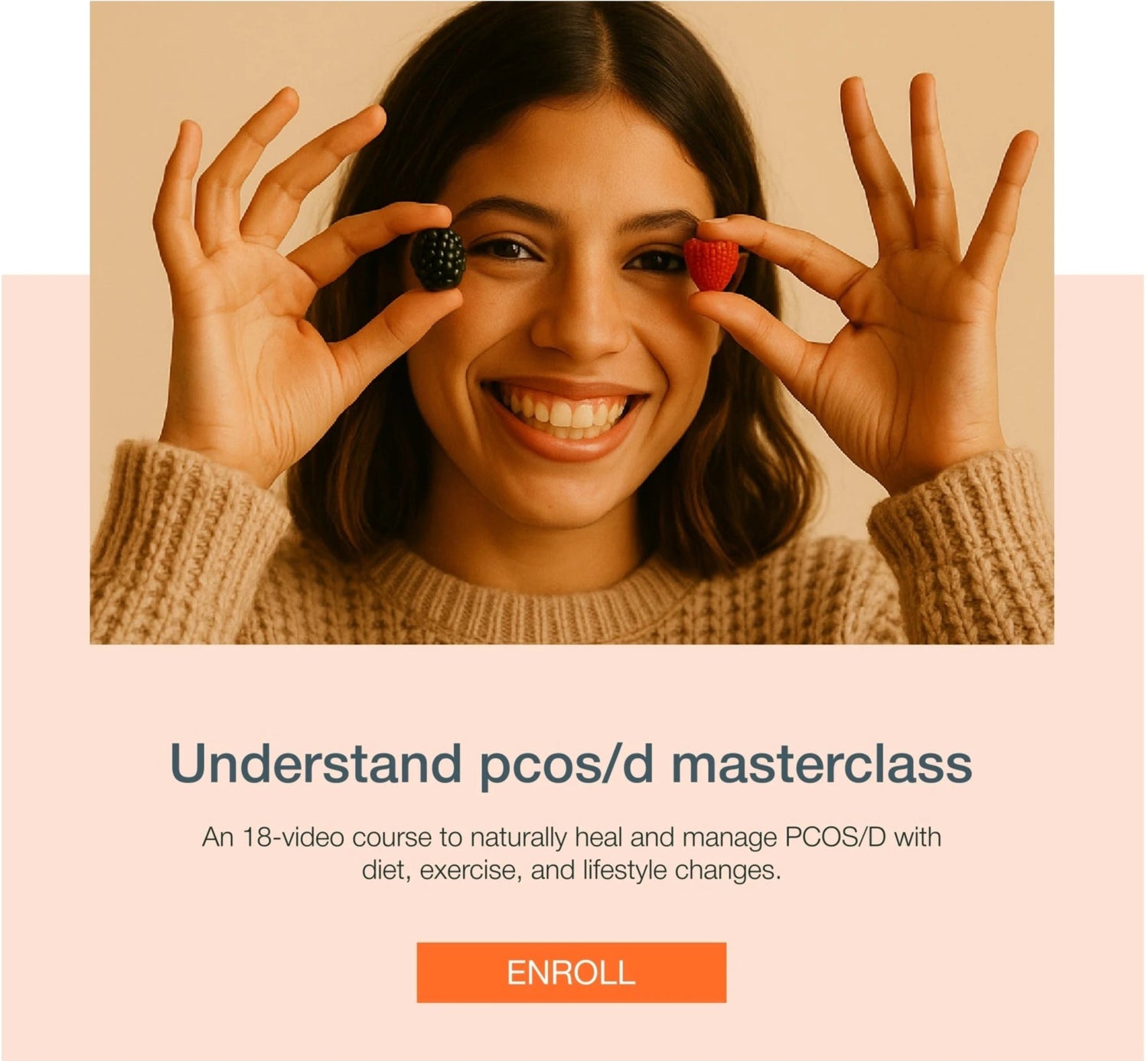Image resolution: width=1148 pixels, height=1061 pixels.
Task: Click the blackberry held over the eye
Action: [438, 259]
